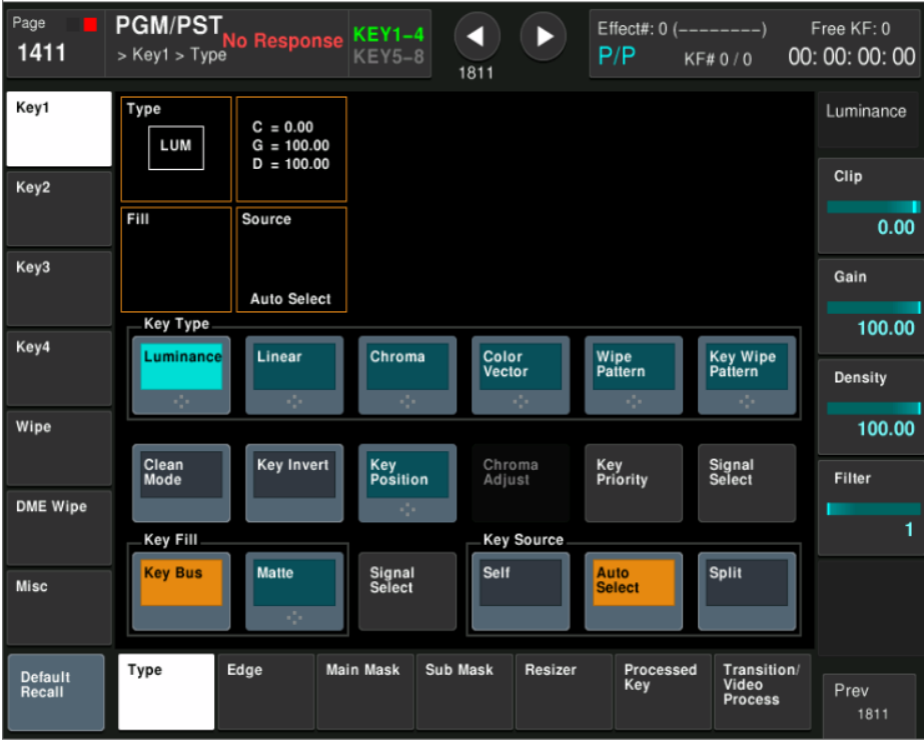Open the Key Position settings
Image resolution: width=924 pixels, height=740 pixels.
click(x=407, y=482)
